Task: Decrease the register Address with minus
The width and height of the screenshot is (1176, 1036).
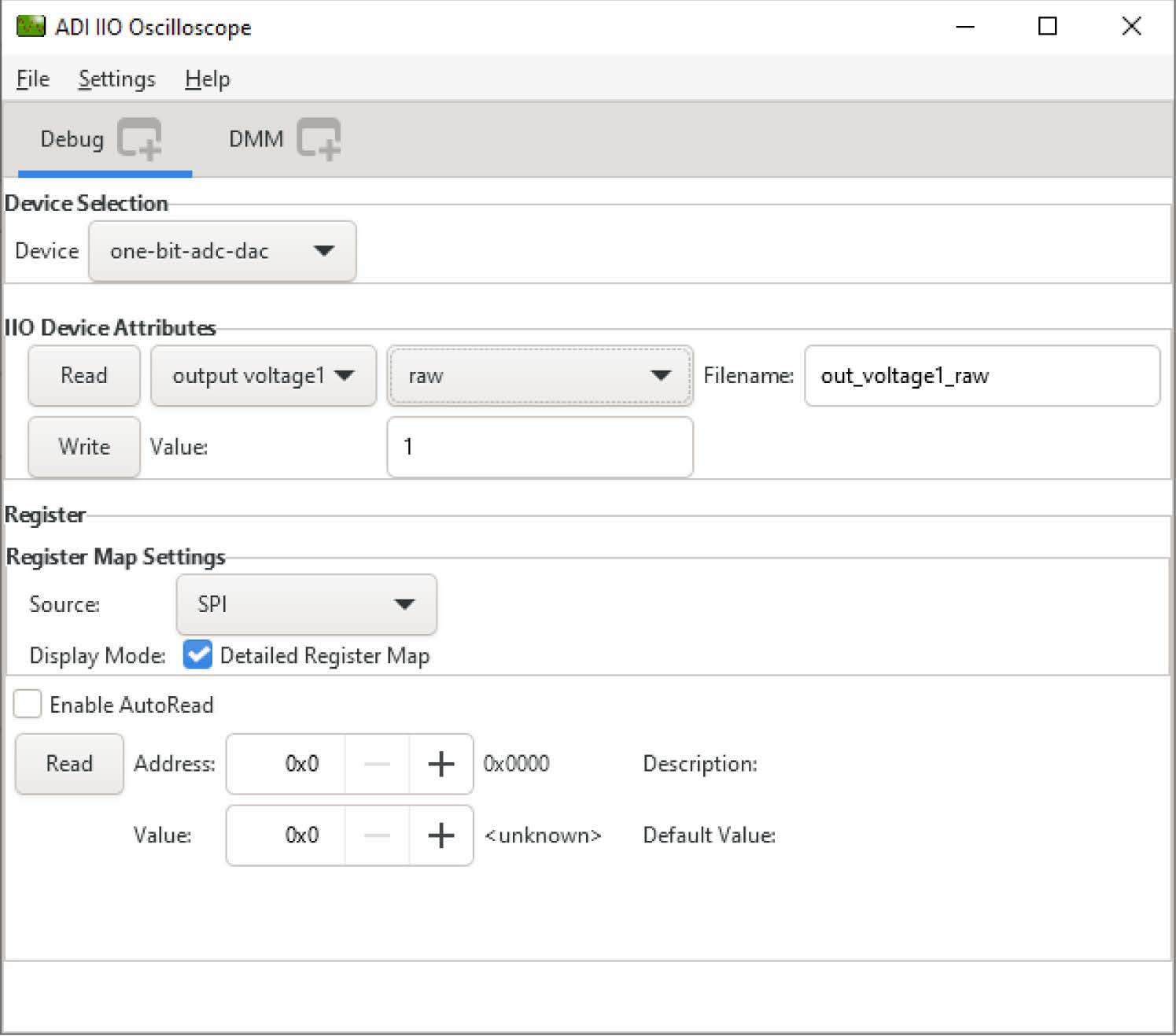Action: point(377,764)
